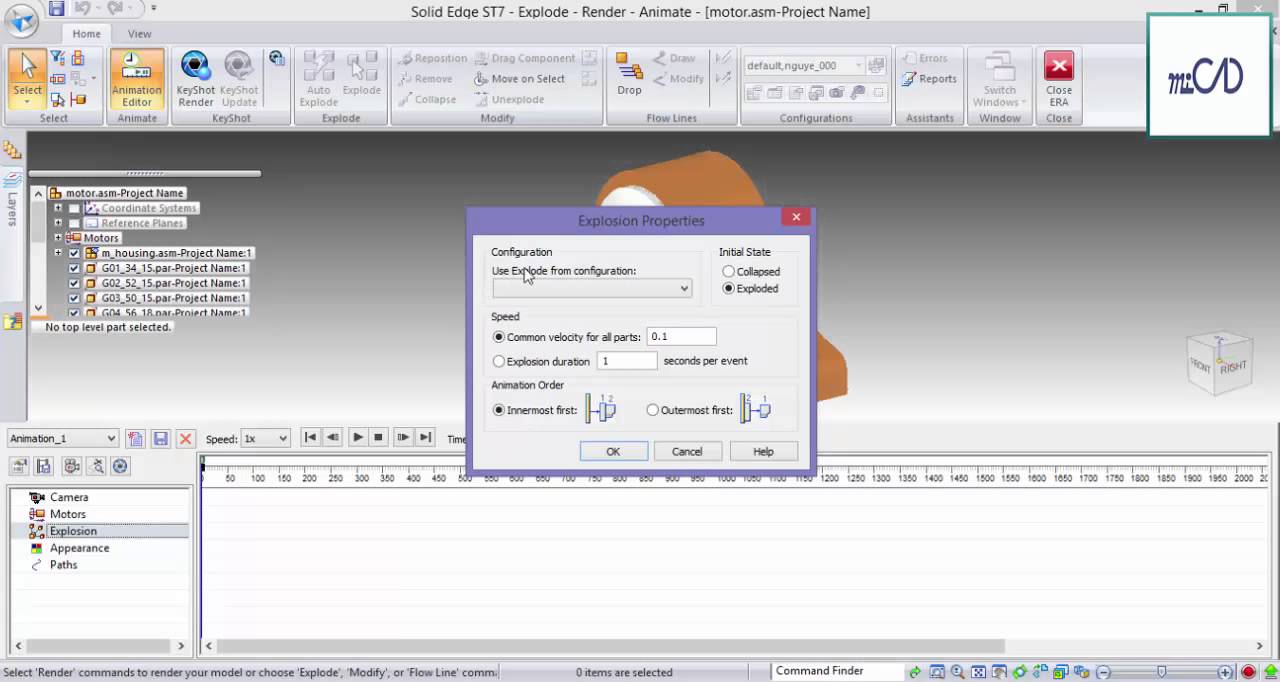The width and height of the screenshot is (1280, 682).
Task: Click the red record button in status bar
Action: pos(1248,672)
